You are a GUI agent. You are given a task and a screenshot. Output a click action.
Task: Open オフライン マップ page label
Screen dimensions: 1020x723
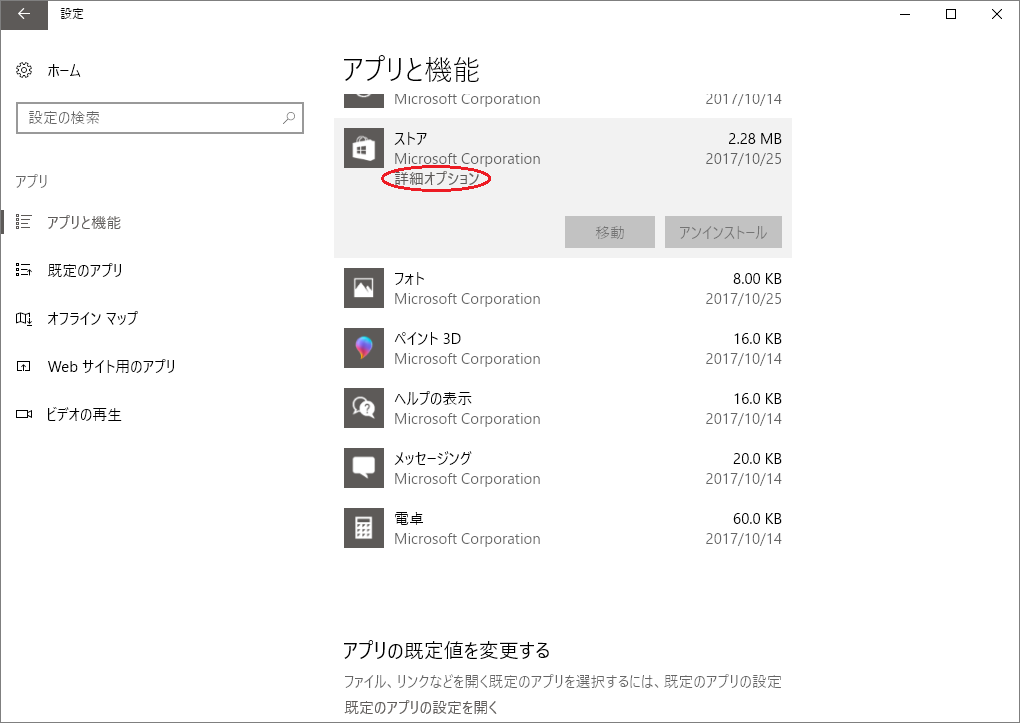(x=92, y=318)
